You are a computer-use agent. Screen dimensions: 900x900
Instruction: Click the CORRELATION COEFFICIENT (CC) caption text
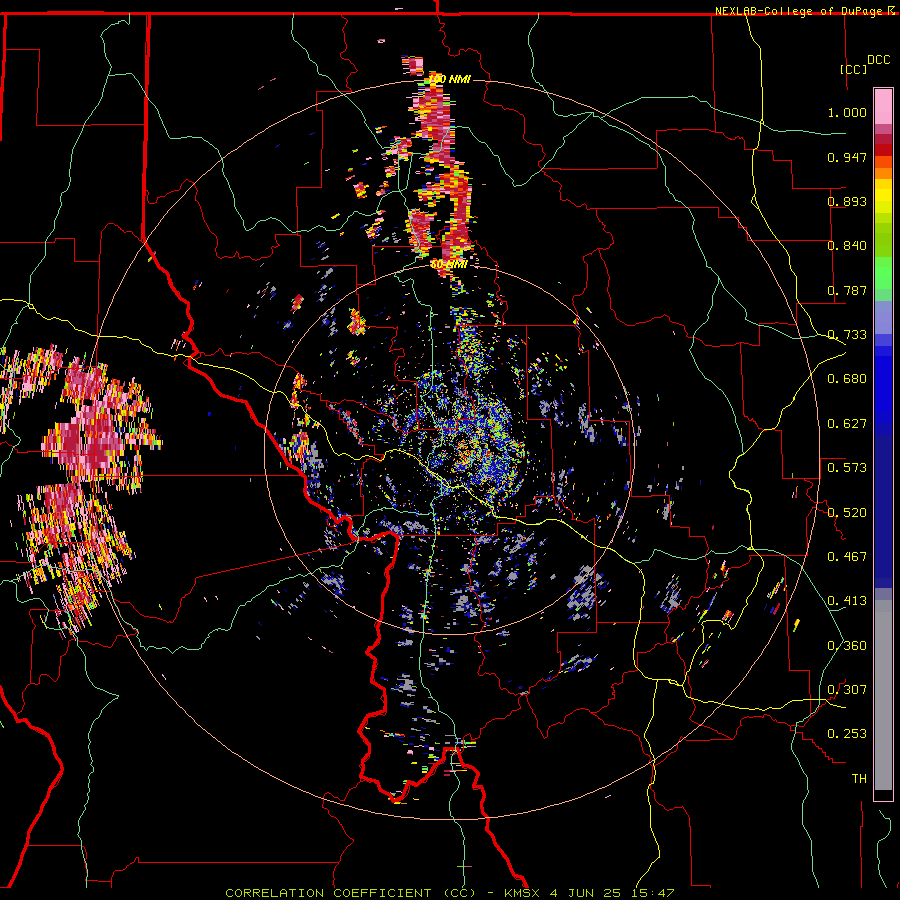click(351, 893)
